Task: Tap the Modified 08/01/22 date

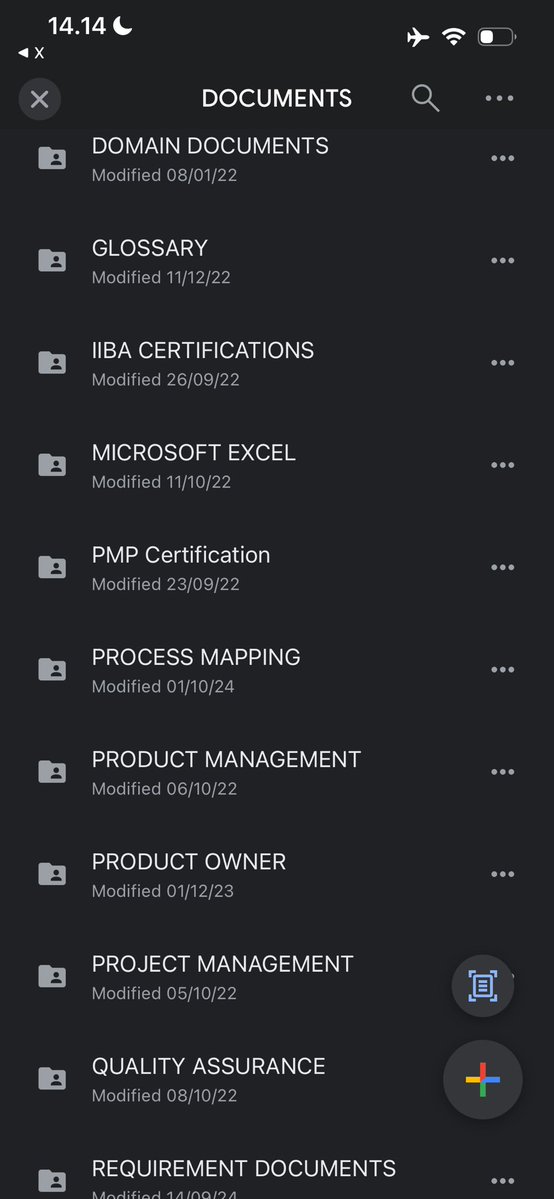Action: [165, 175]
